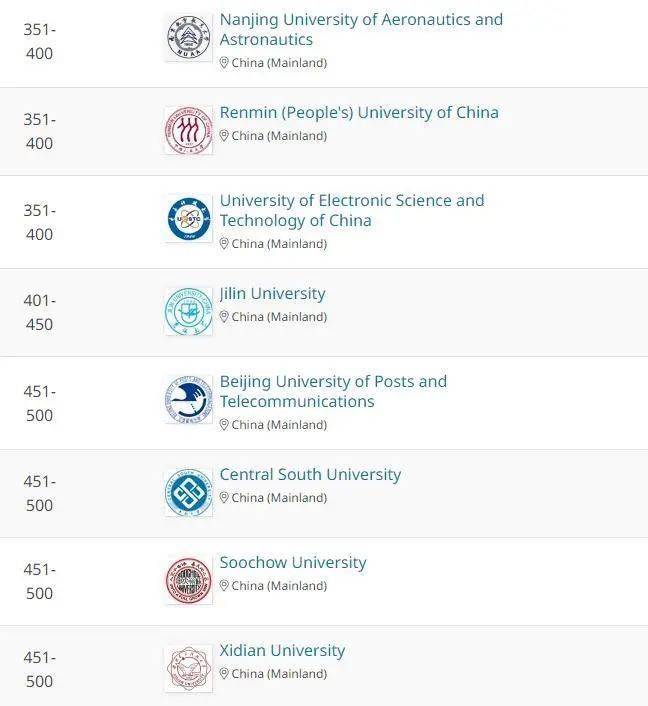Click the Beijing Posts and Telecommunications logo

189,400
